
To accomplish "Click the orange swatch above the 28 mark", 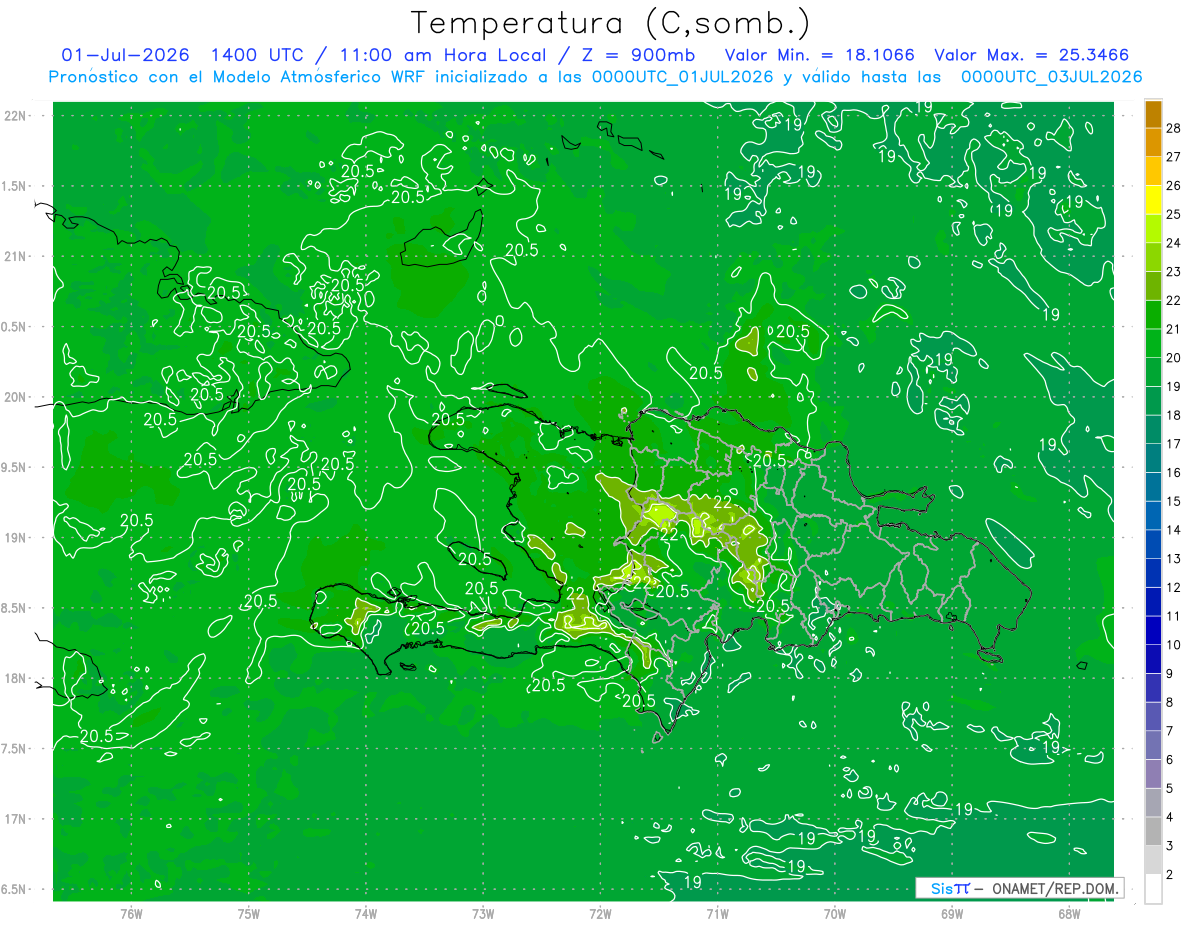I will coord(1153,114).
